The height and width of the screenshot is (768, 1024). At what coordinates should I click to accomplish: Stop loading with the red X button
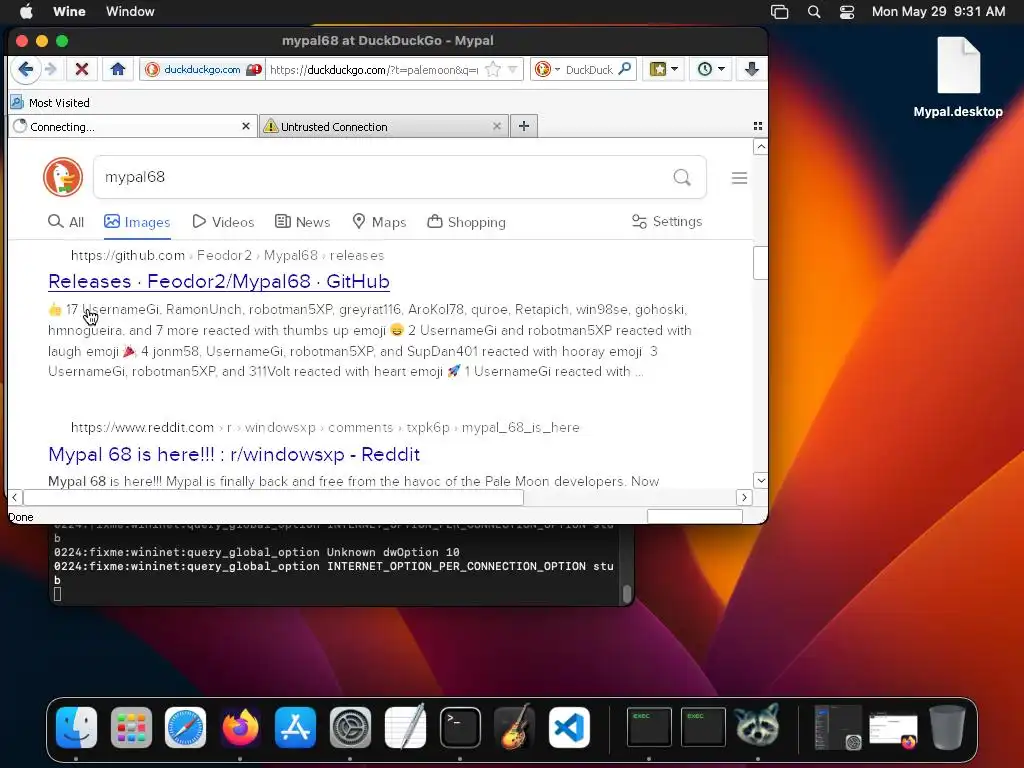pos(82,69)
